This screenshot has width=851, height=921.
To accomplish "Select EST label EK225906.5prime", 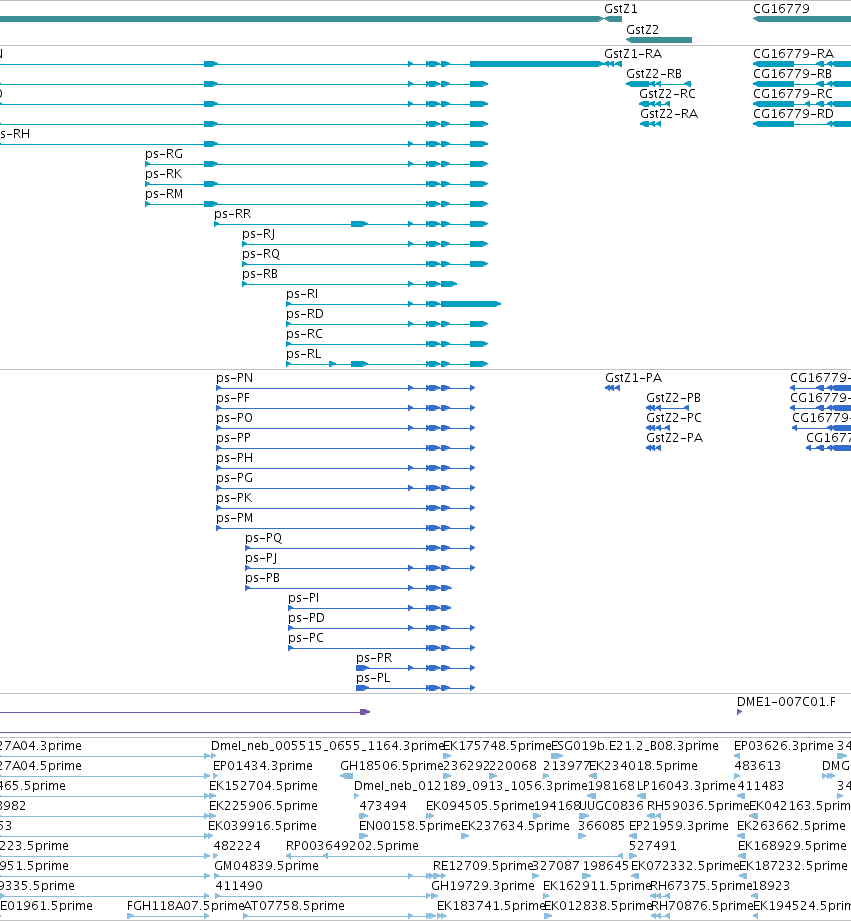I will (263, 806).
